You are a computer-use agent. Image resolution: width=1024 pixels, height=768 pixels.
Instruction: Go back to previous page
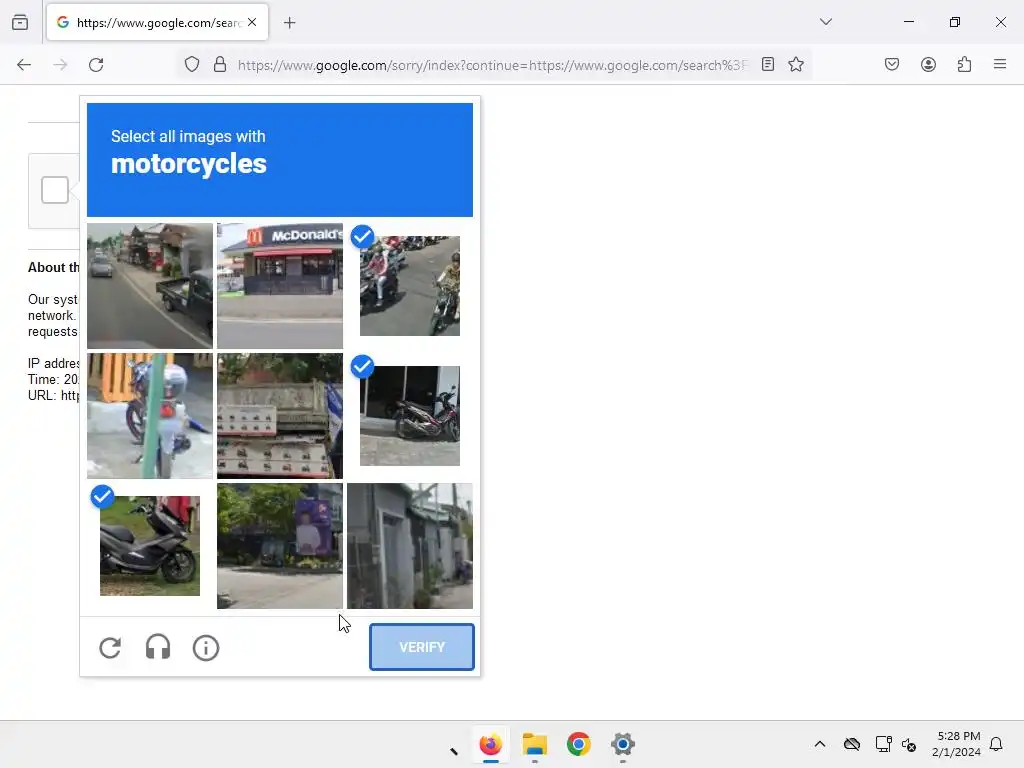pyautogui.click(x=24, y=65)
